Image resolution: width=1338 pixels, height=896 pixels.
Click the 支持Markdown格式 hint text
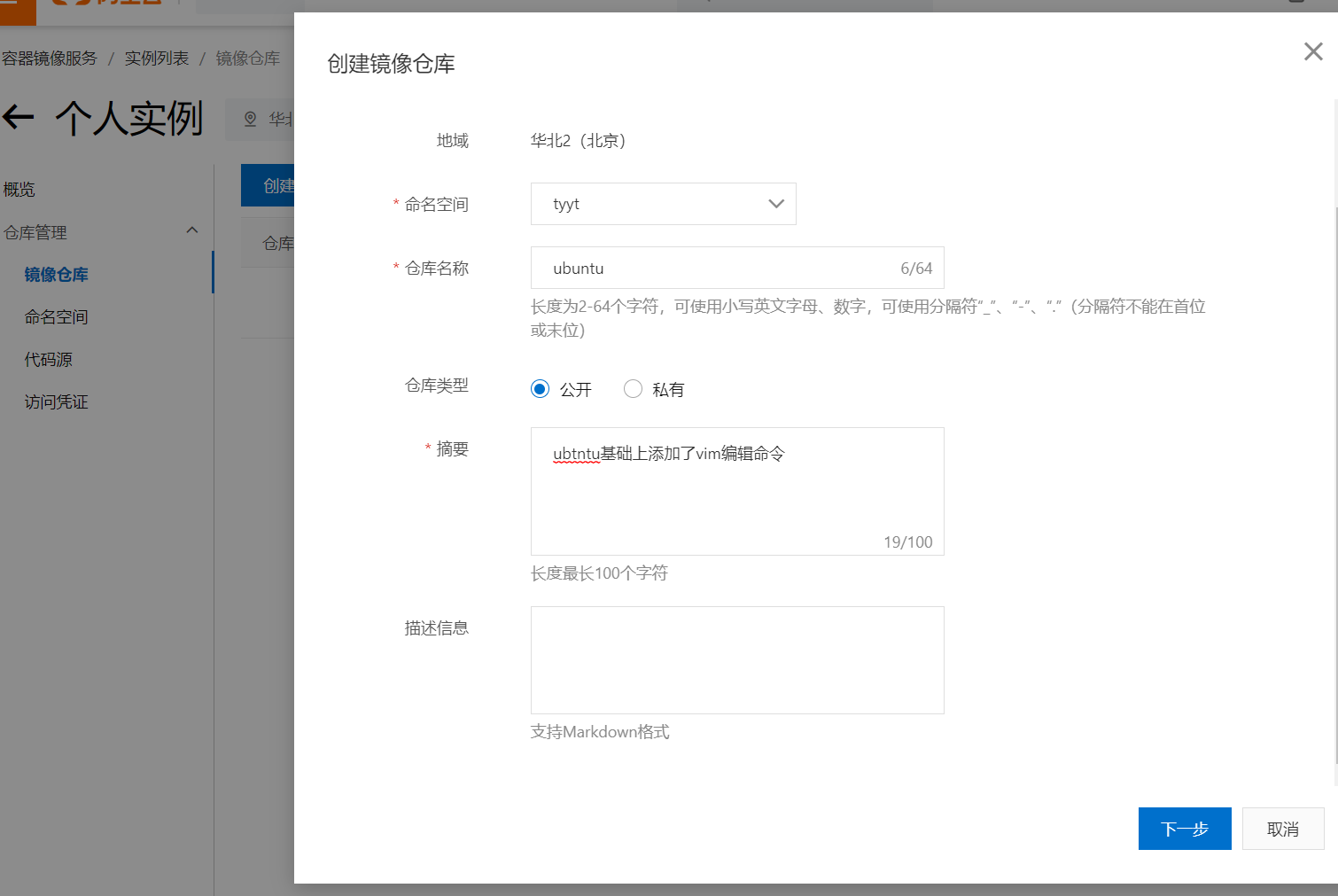pyautogui.click(x=600, y=732)
